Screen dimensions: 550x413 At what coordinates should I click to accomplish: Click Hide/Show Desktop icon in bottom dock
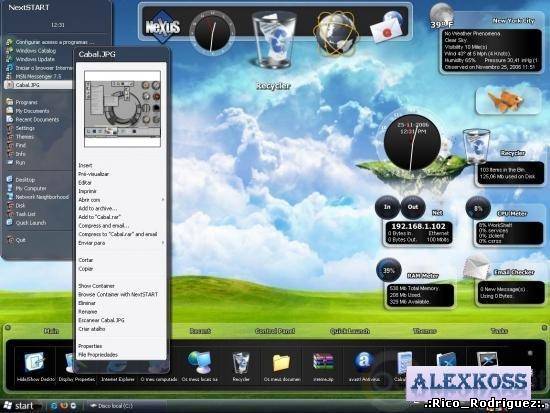tap(35, 363)
